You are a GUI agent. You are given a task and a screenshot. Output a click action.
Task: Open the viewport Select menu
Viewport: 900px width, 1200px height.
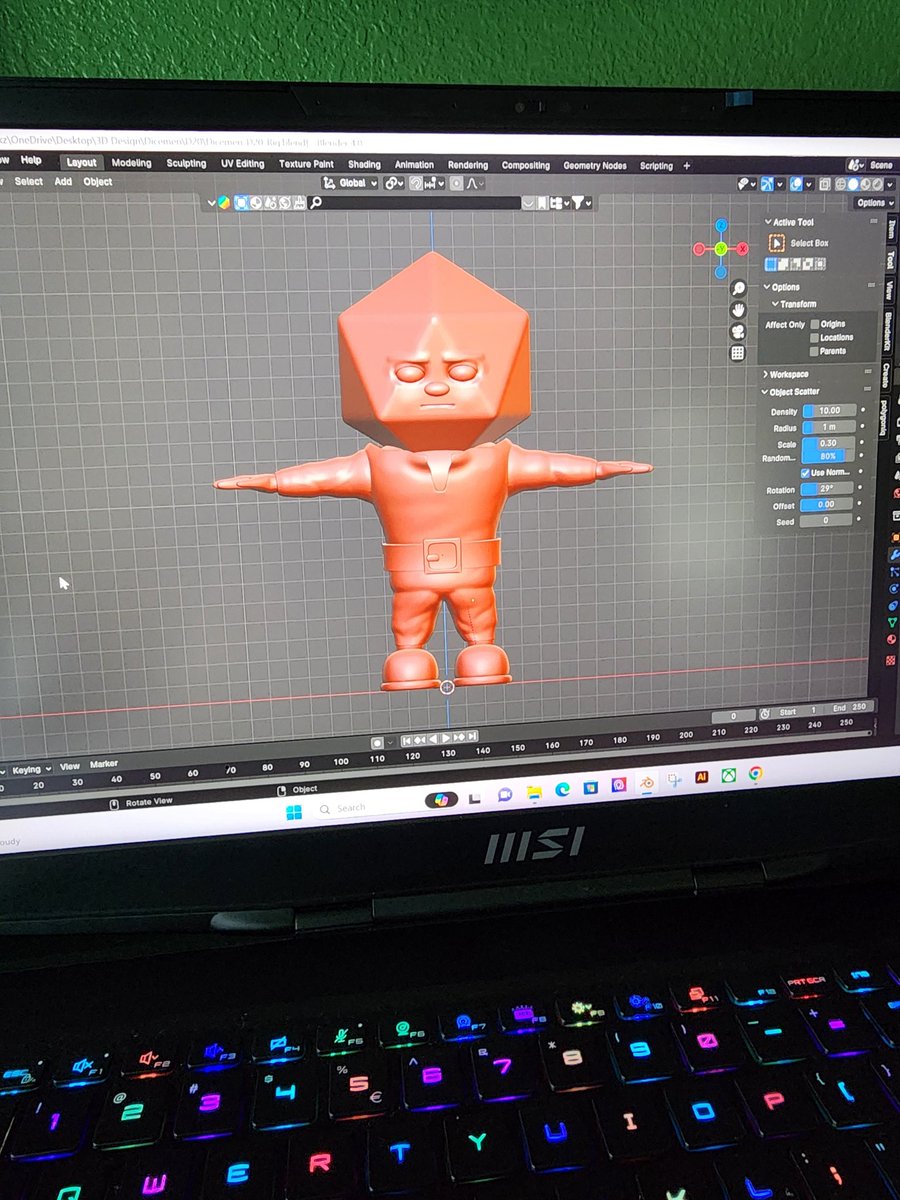(28, 181)
